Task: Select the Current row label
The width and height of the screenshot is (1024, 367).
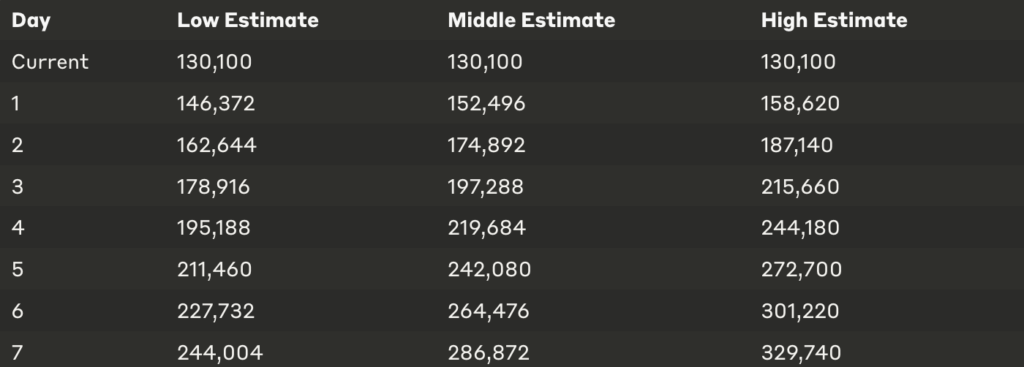Action: [x=50, y=62]
